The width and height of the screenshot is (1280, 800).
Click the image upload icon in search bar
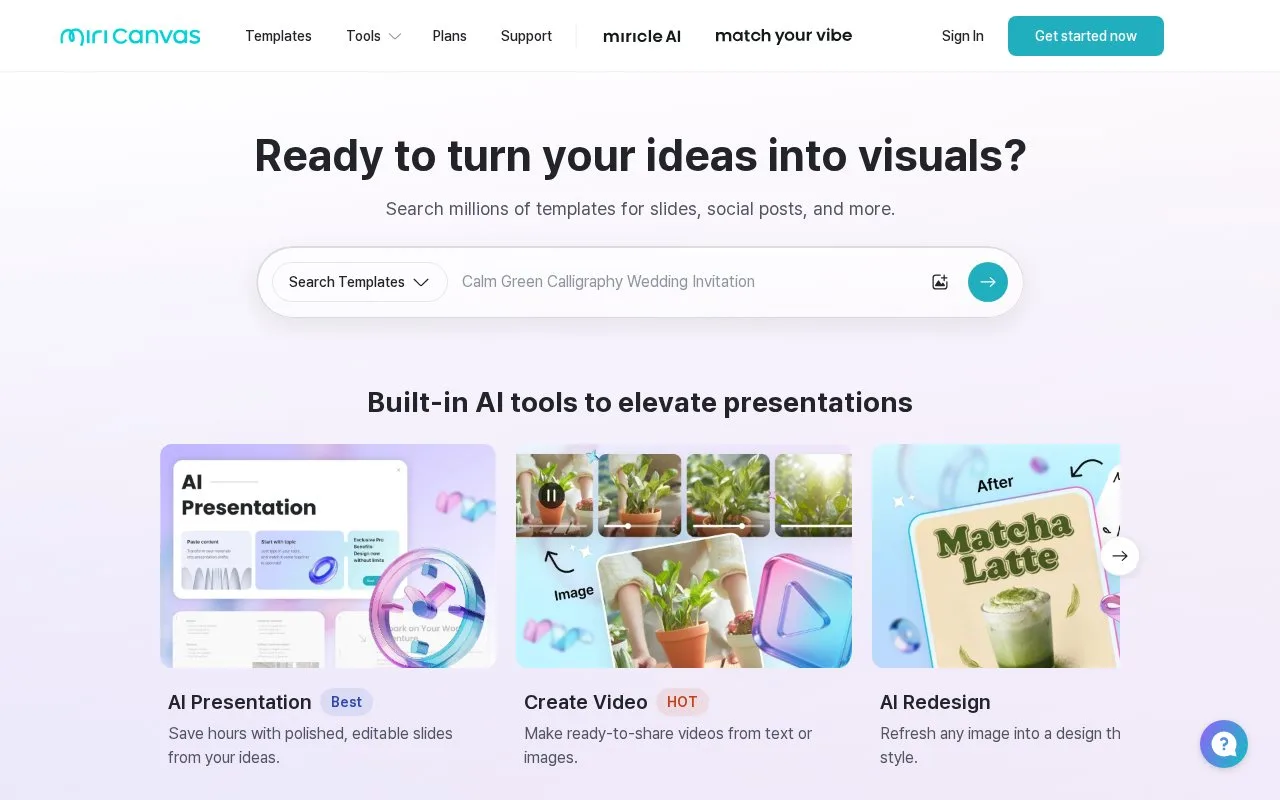pos(940,282)
